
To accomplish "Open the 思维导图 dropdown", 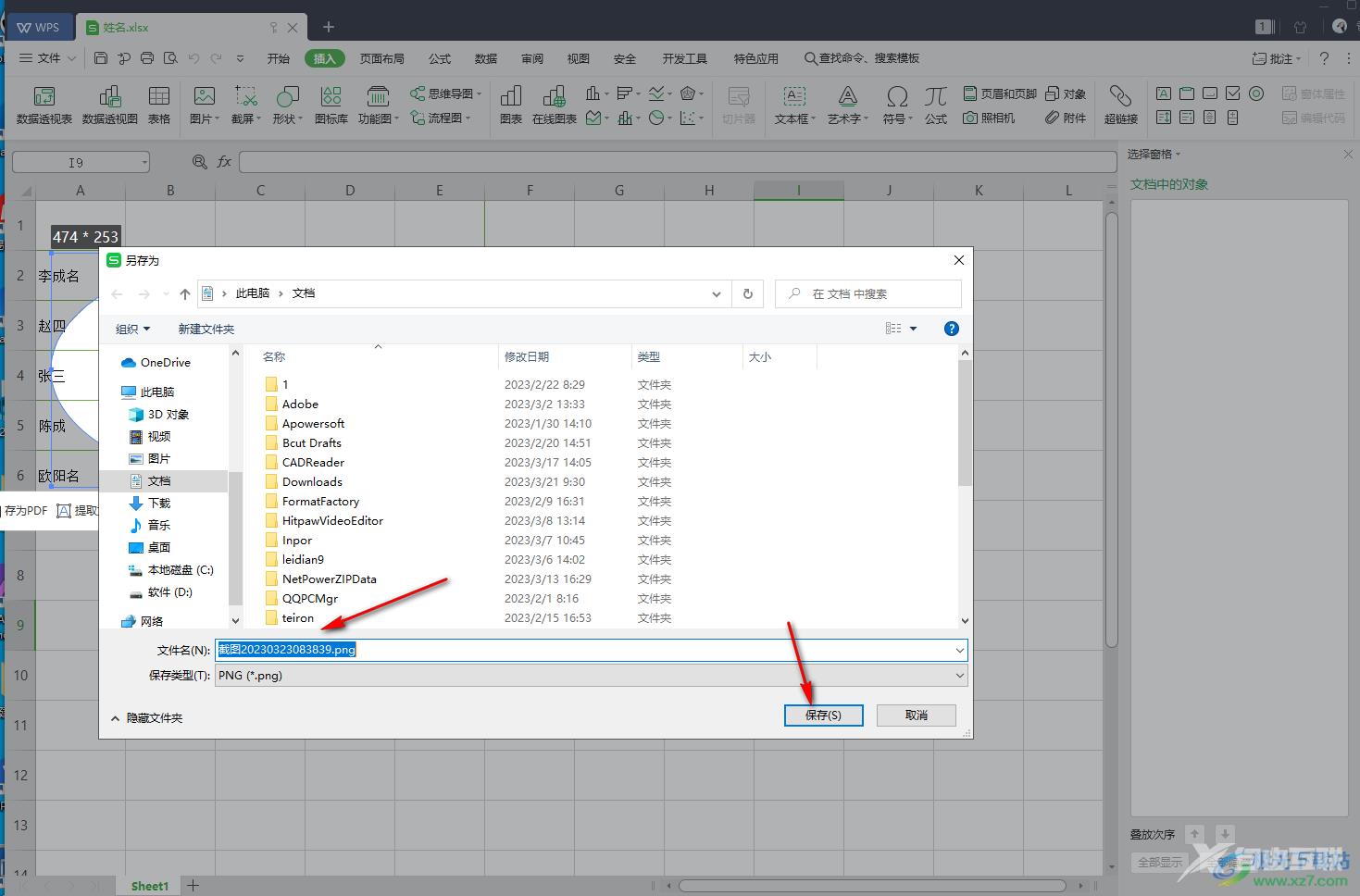I will pos(445,93).
